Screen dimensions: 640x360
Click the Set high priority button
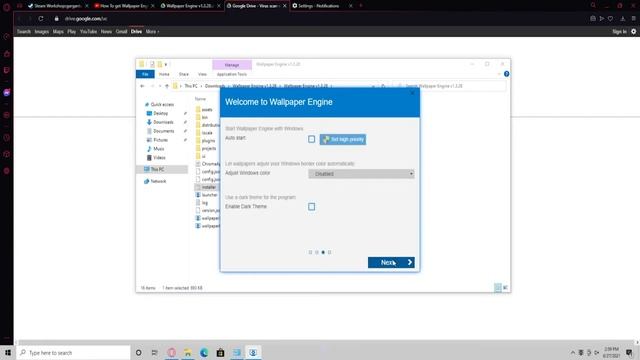coord(343,139)
